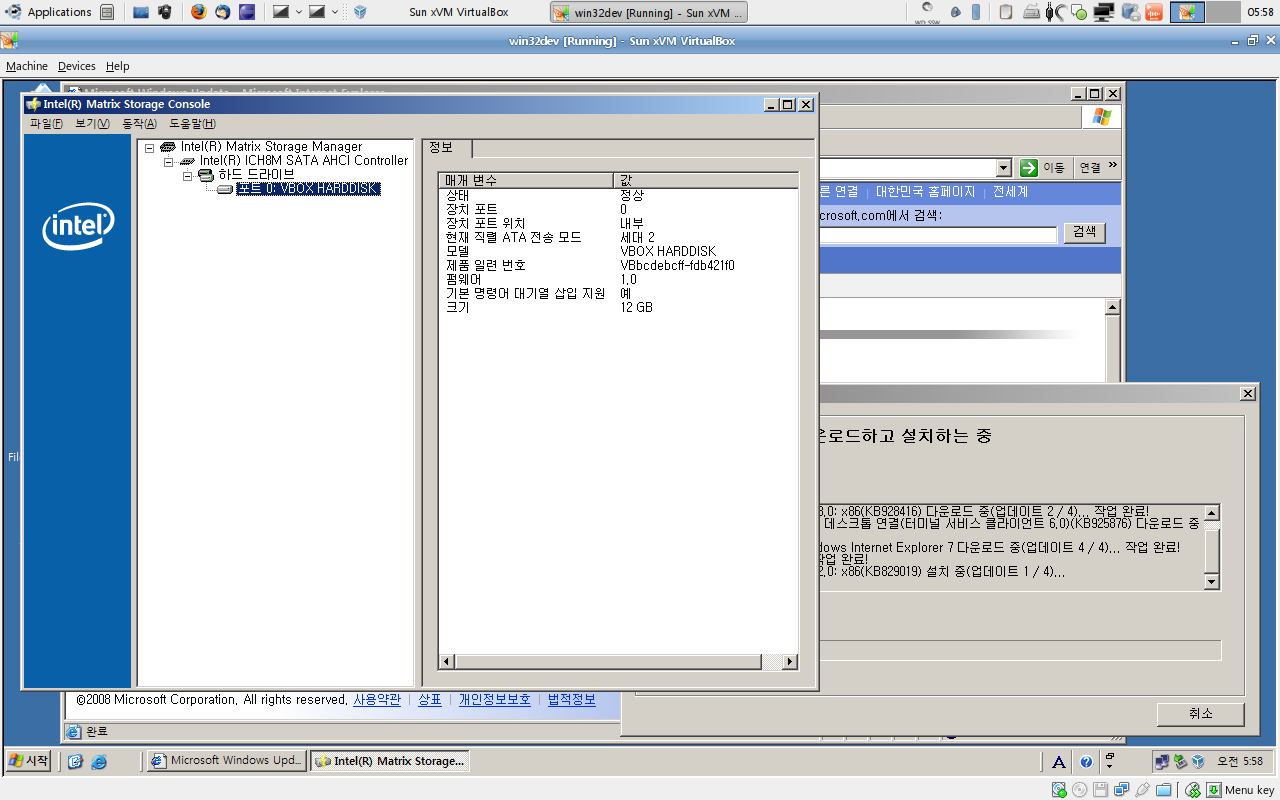The image size is (1280, 800).
Task: Select 포트 0: VBOX HARDDISK tree item
Action: [x=308, y=189]
